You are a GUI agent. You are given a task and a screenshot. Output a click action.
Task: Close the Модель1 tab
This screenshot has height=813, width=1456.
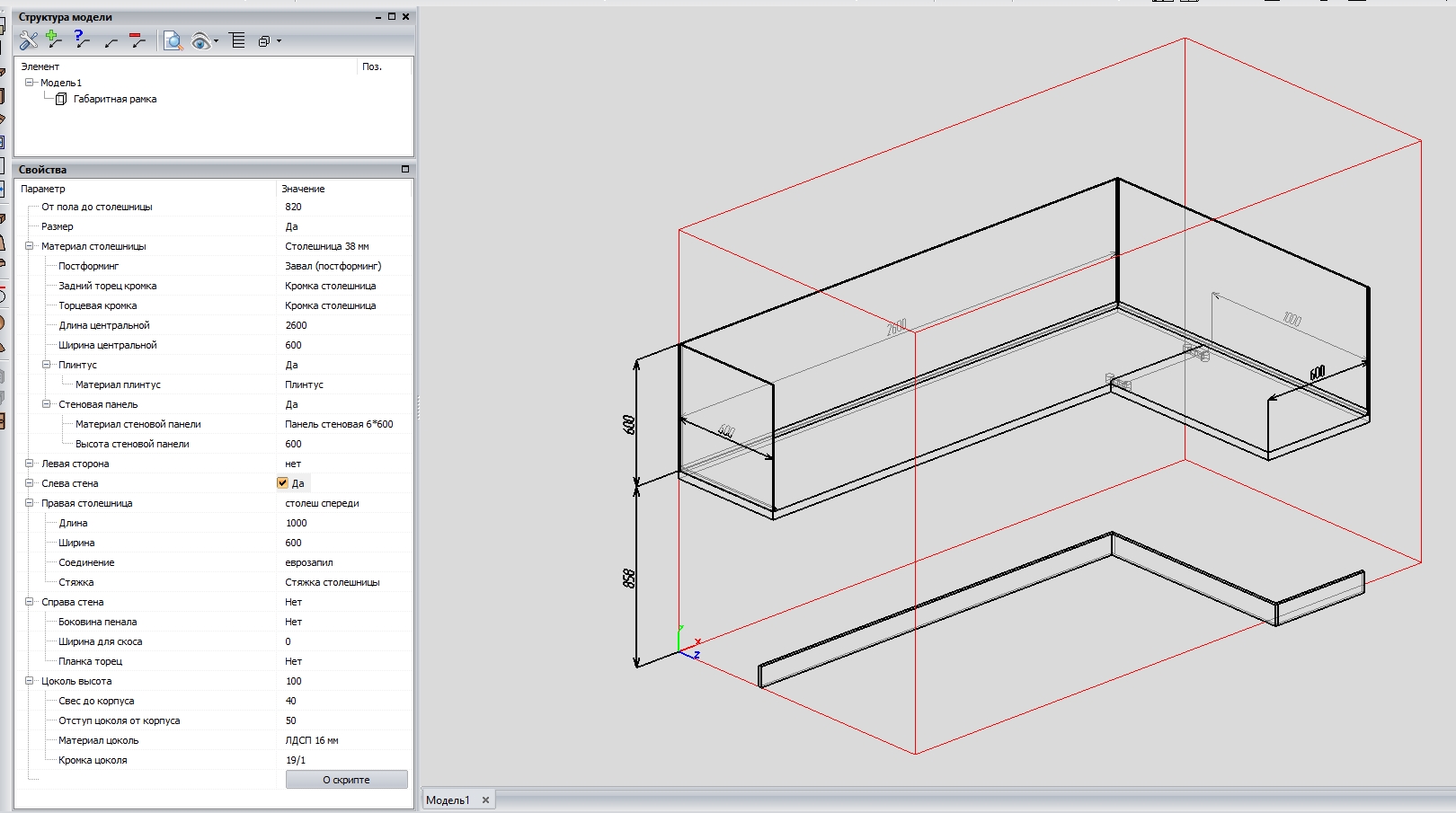485,800
